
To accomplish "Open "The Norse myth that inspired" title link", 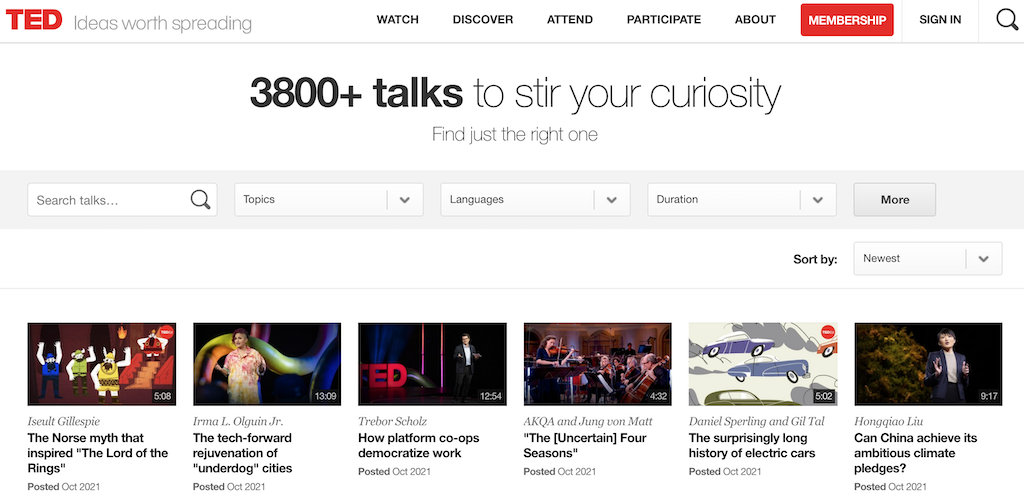I will tap(98, 453).
